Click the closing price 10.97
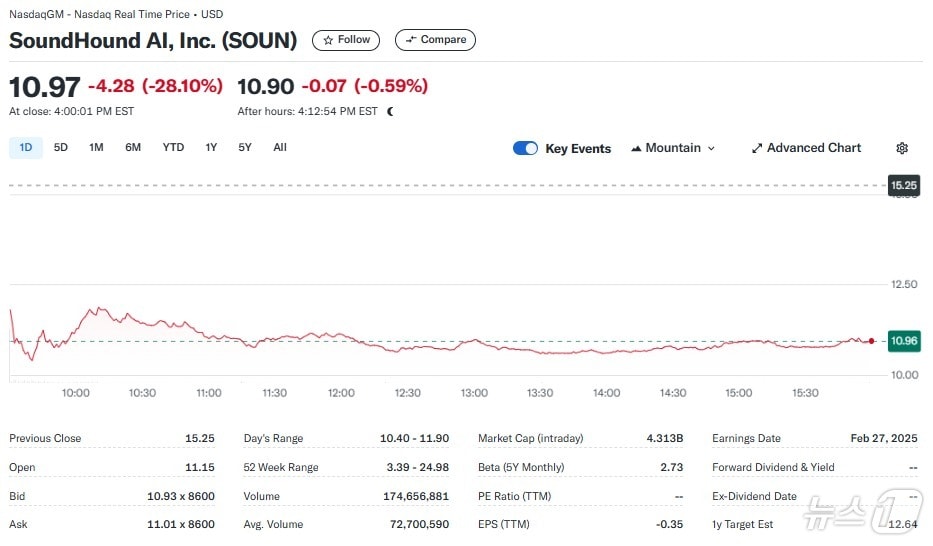This screenshot has height=546, width=933. point(45,87)
